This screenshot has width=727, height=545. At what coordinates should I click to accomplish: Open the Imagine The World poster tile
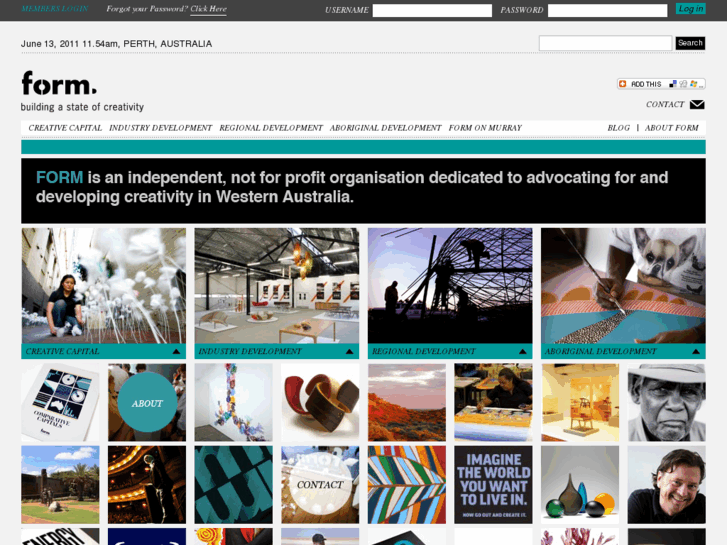pyautogui.click(x=493, y=485)
